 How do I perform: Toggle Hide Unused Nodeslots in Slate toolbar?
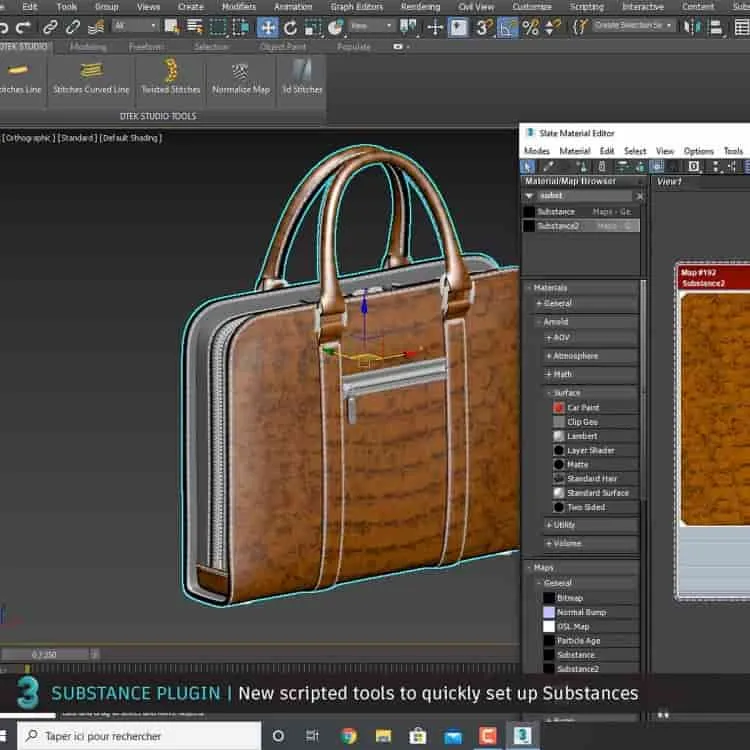[641, 166]
